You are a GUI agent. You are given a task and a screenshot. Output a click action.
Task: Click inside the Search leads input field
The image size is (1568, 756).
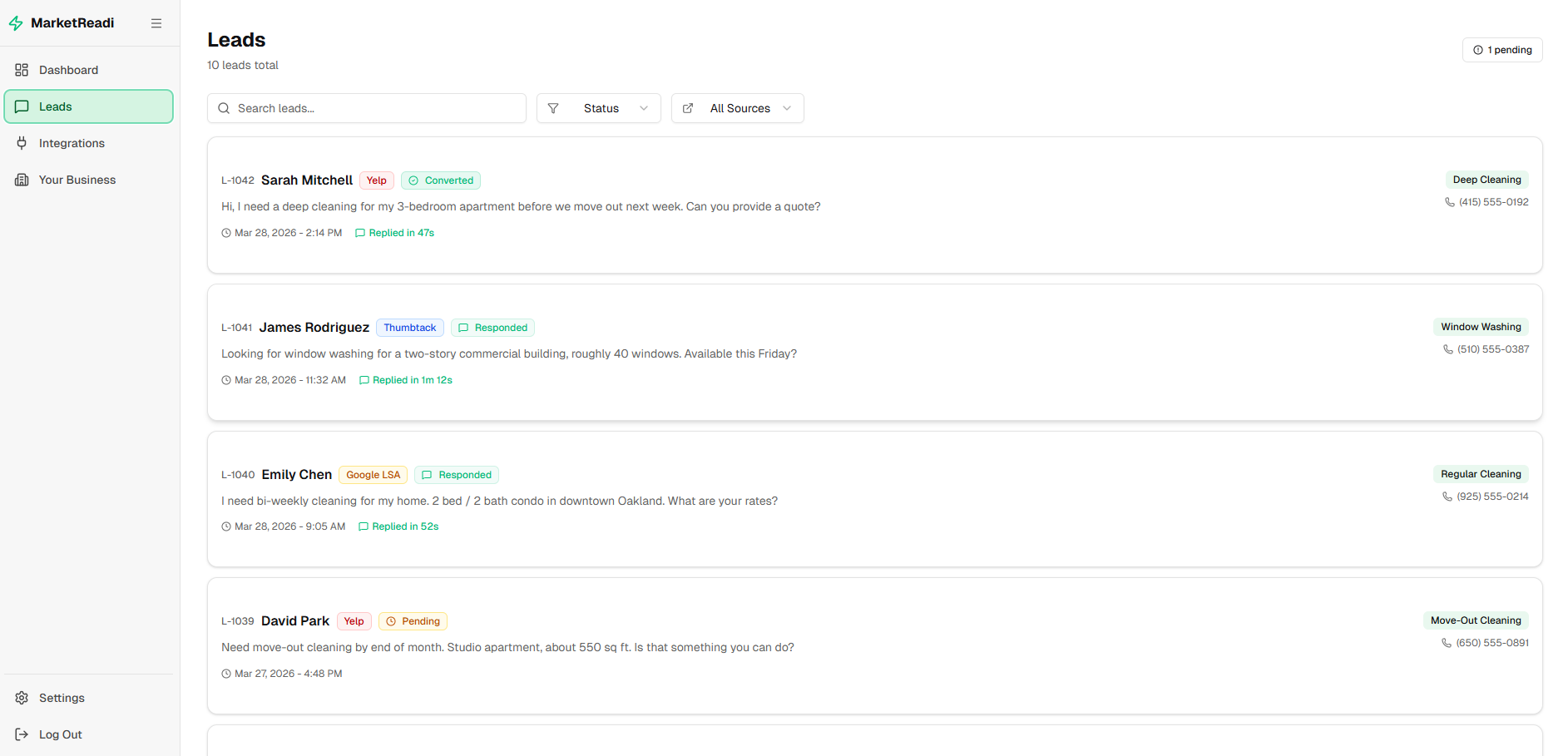[366, 108]
